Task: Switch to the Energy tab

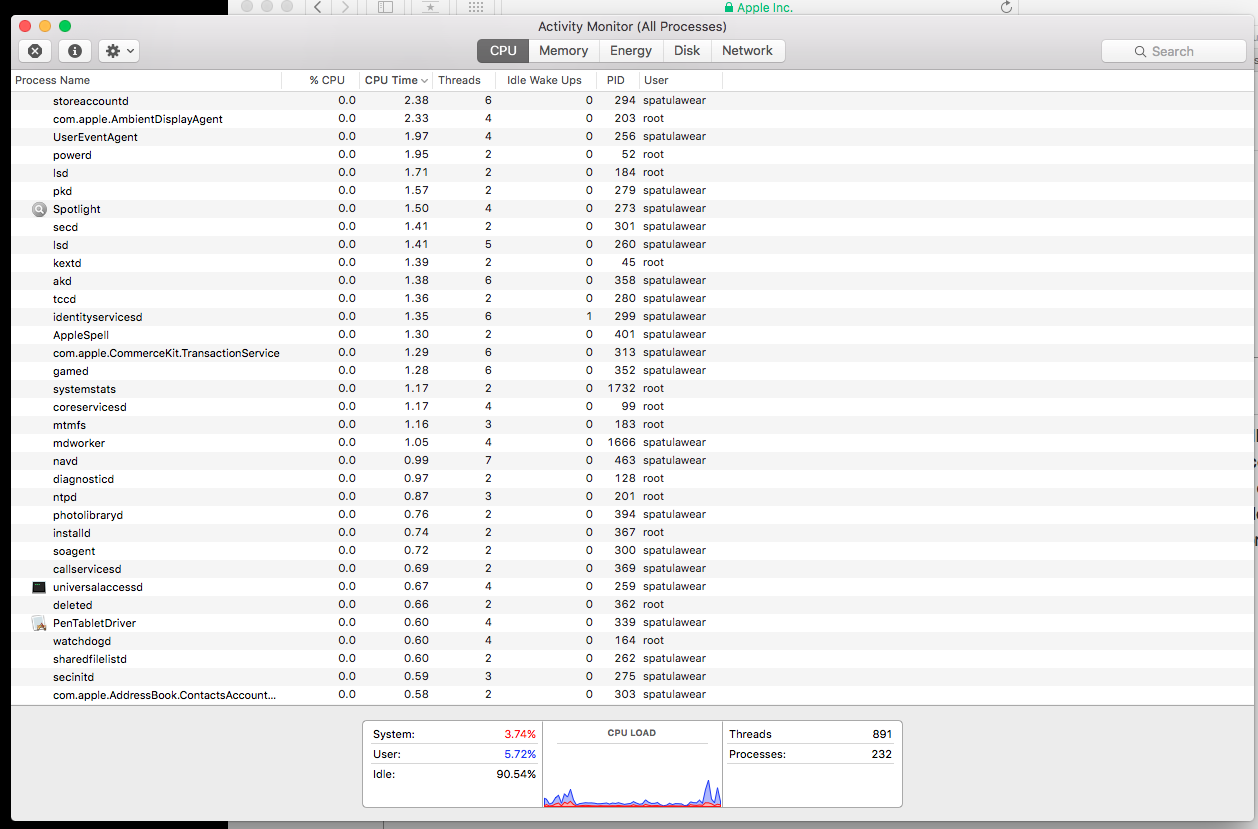Action: pos(631,51)
